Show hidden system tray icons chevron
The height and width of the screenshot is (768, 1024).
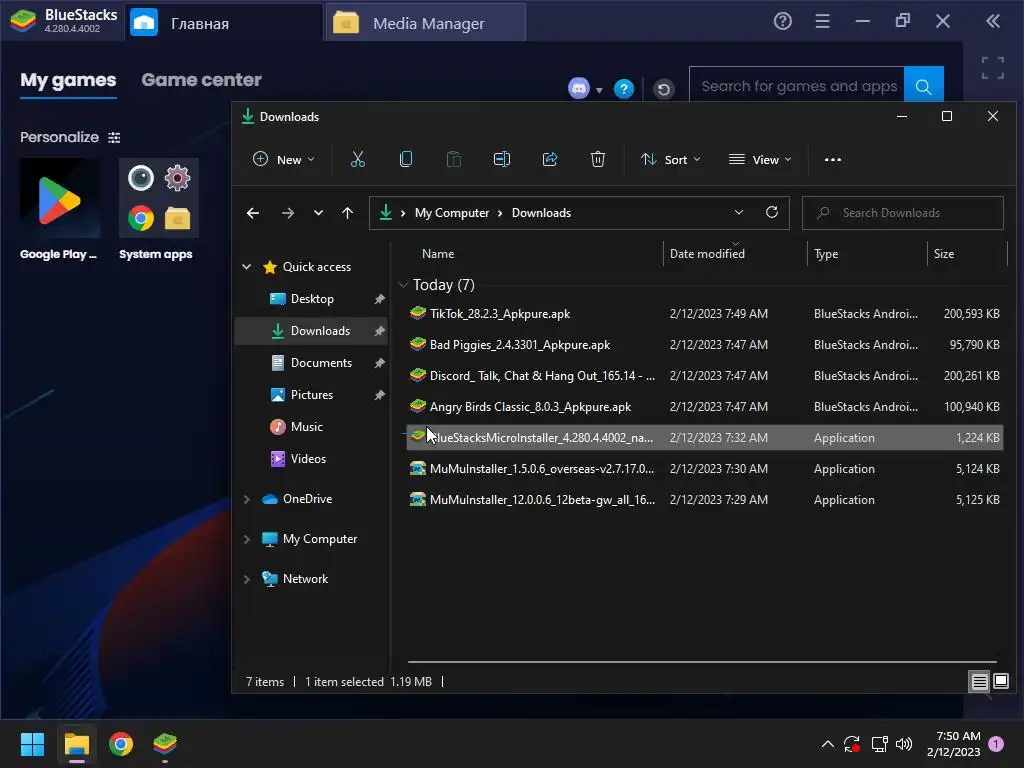pyautogui.click(x=827, y=744)
